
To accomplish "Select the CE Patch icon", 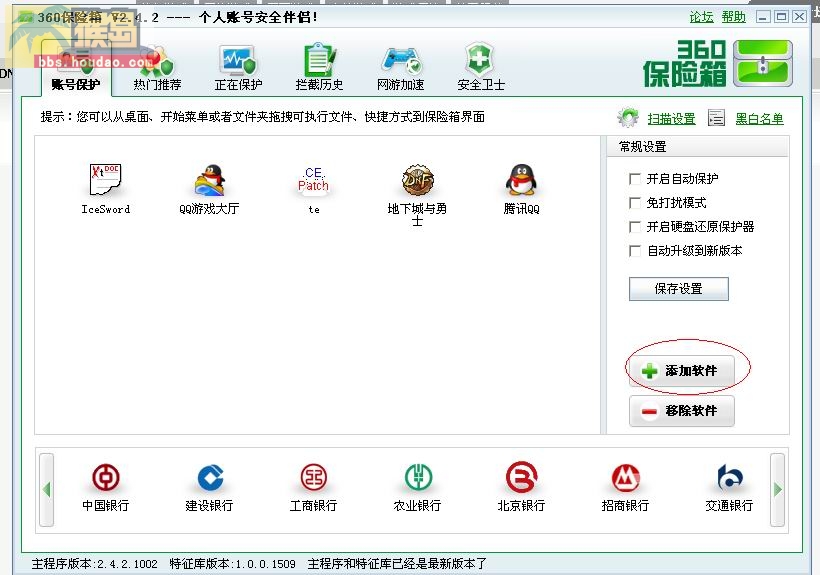I will click(x=313, y=179).
